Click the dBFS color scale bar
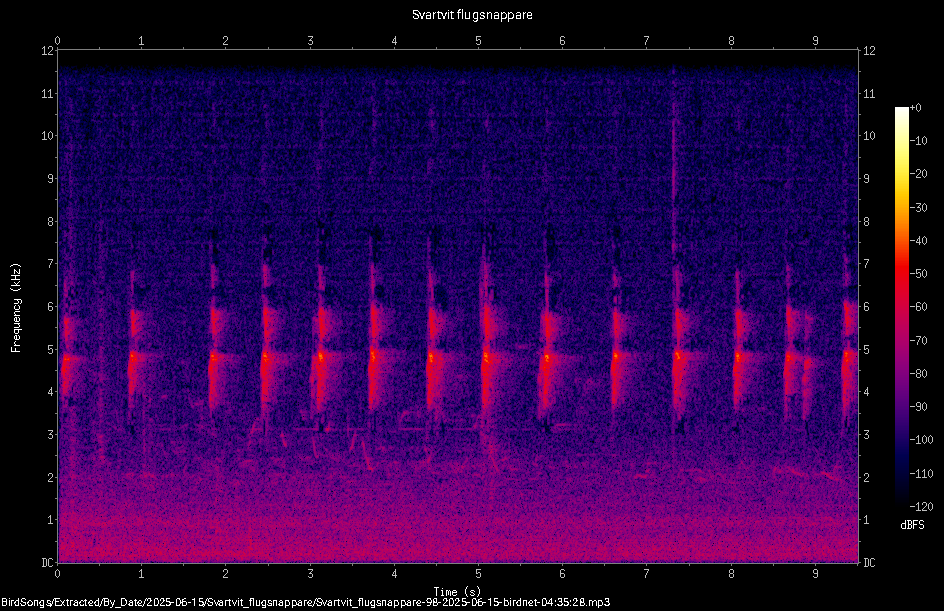944x611 pixels. coord(901,307)
